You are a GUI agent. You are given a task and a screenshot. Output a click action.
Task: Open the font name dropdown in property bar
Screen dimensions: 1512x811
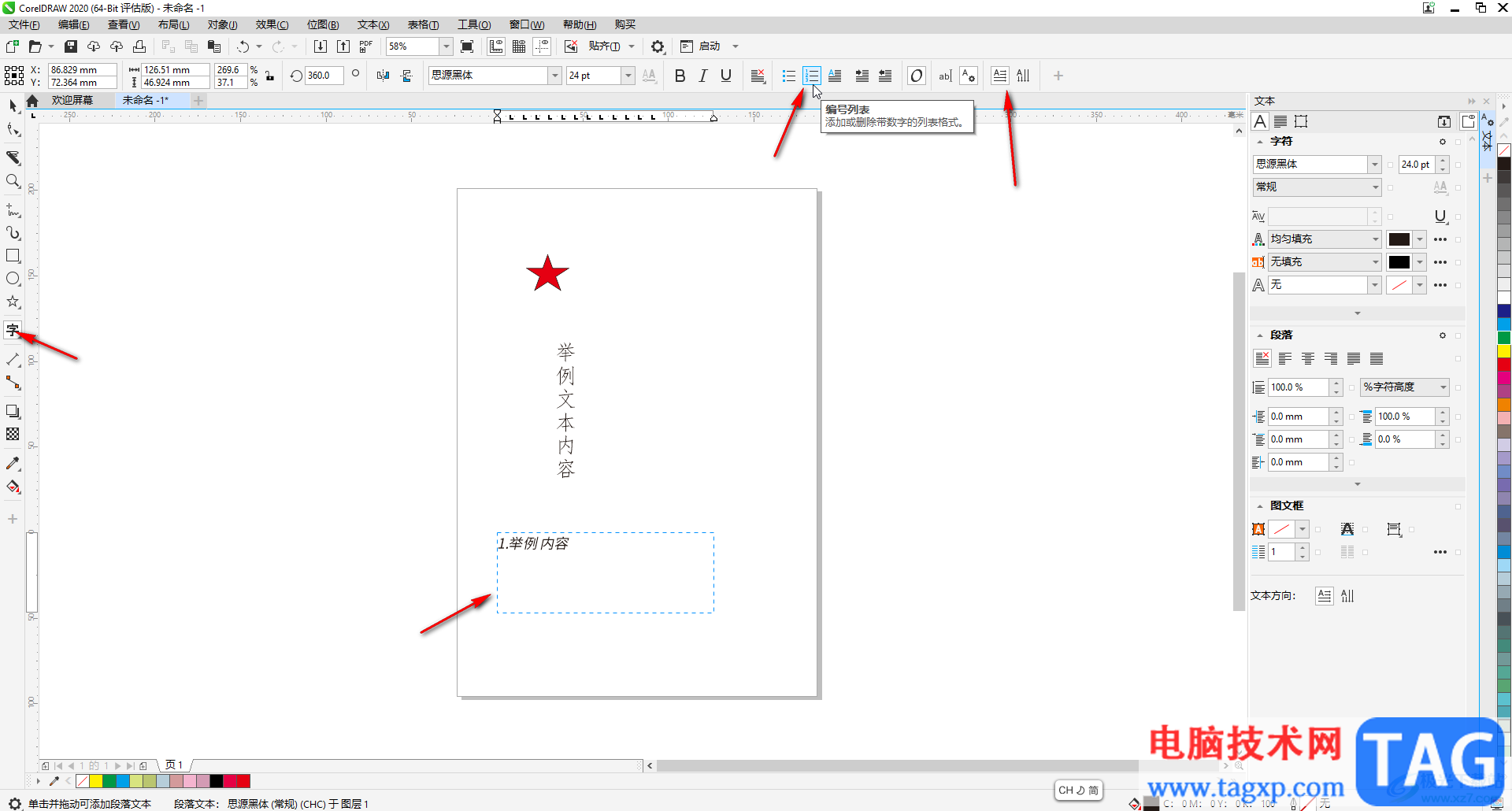pos(554,76)
